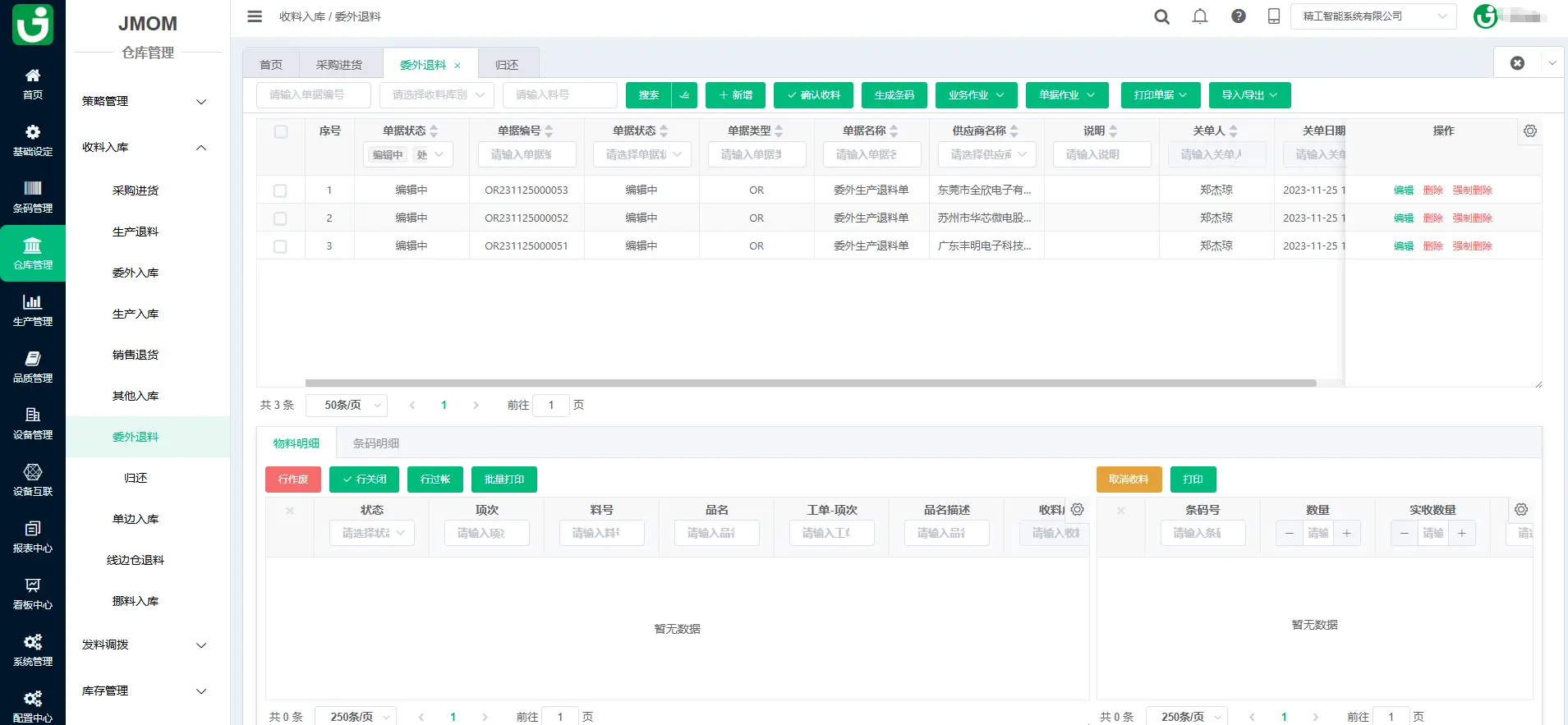Open 条码管理 in the left sidebar
The width and height of the screenshot is (1568, 725).
[x=33, y=197]
